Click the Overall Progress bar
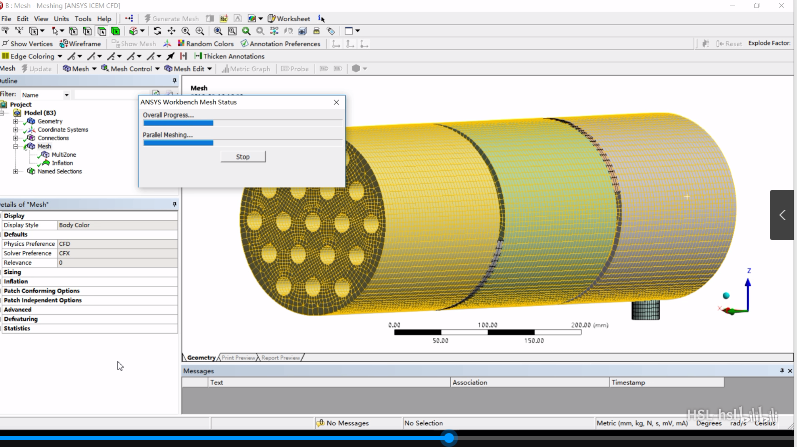 tap(242, 123)
